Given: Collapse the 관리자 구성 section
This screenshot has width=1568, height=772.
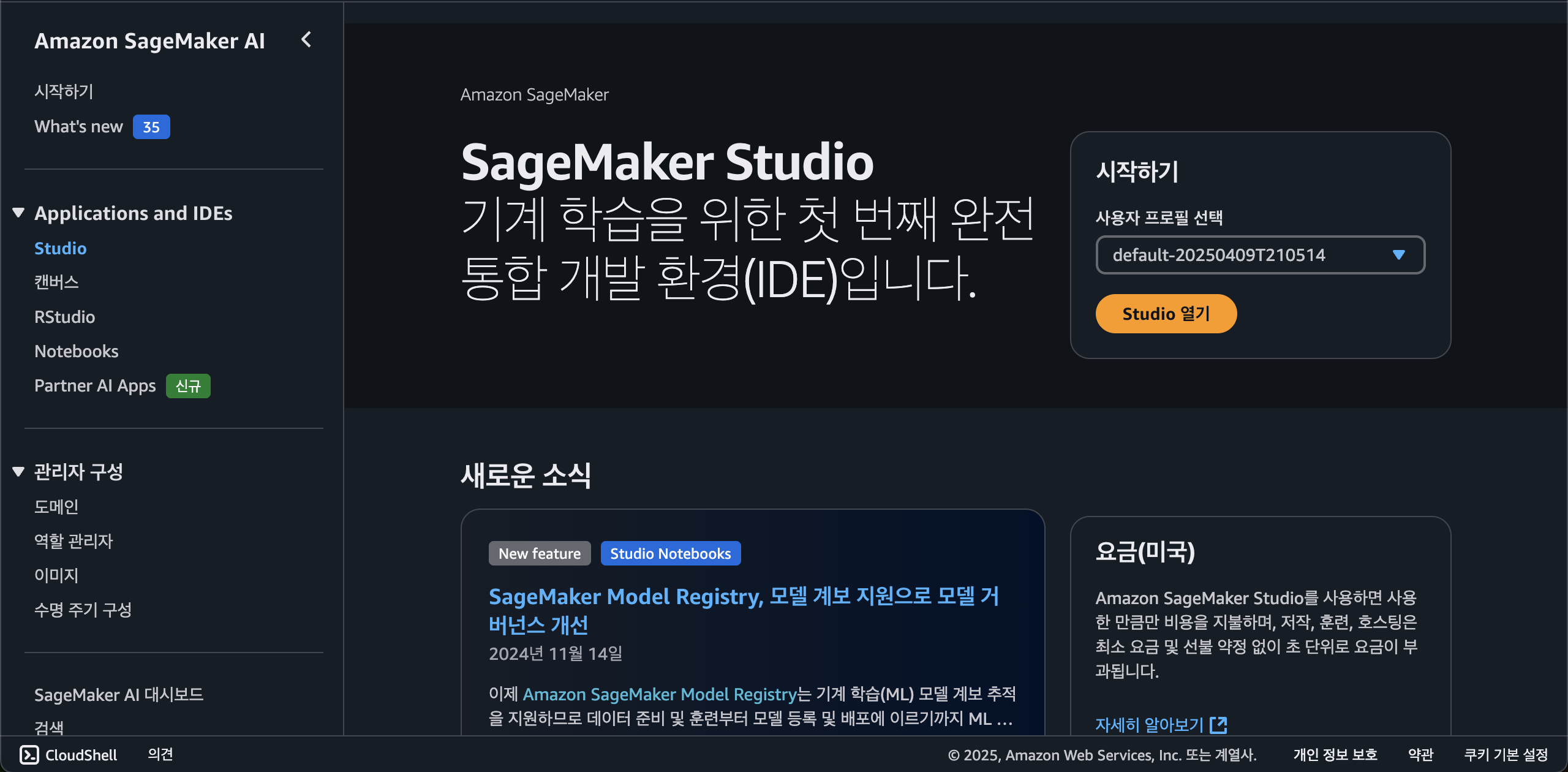Looking at the screenshot, I should pos(18,471).
